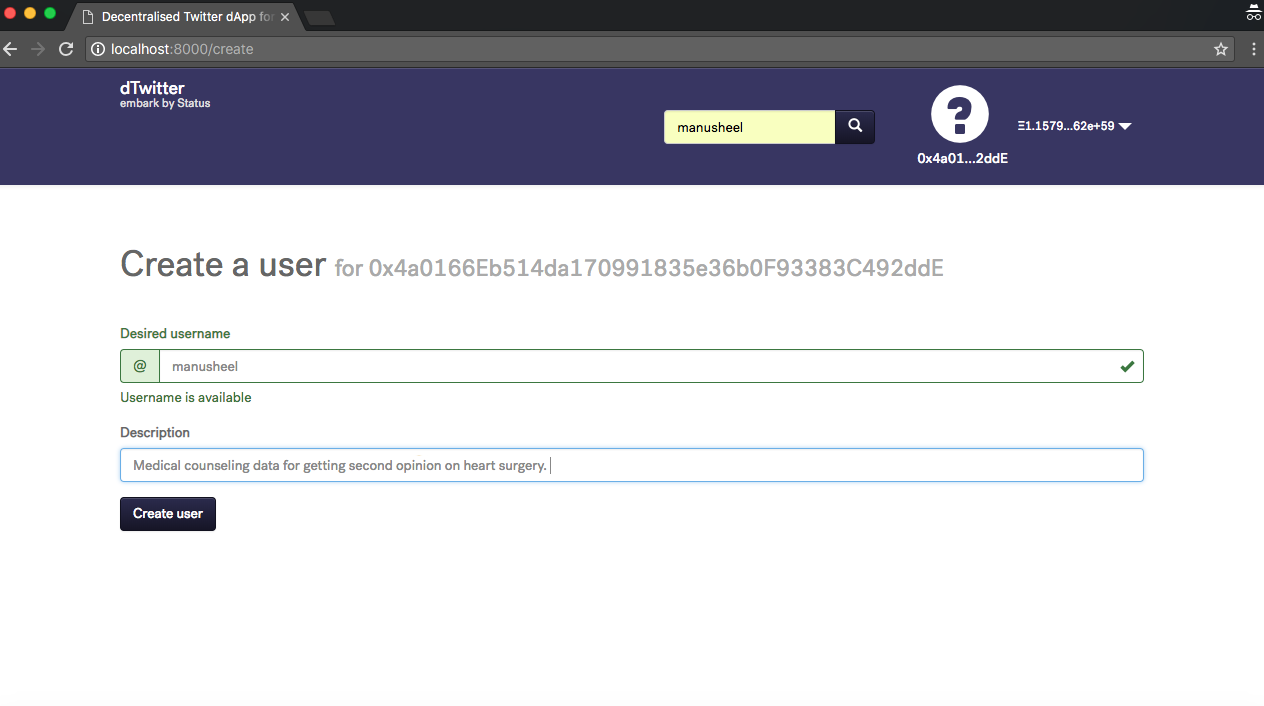Open the question-mark avatar profile icon
The image size is (1264, 706).
(960, 114)
